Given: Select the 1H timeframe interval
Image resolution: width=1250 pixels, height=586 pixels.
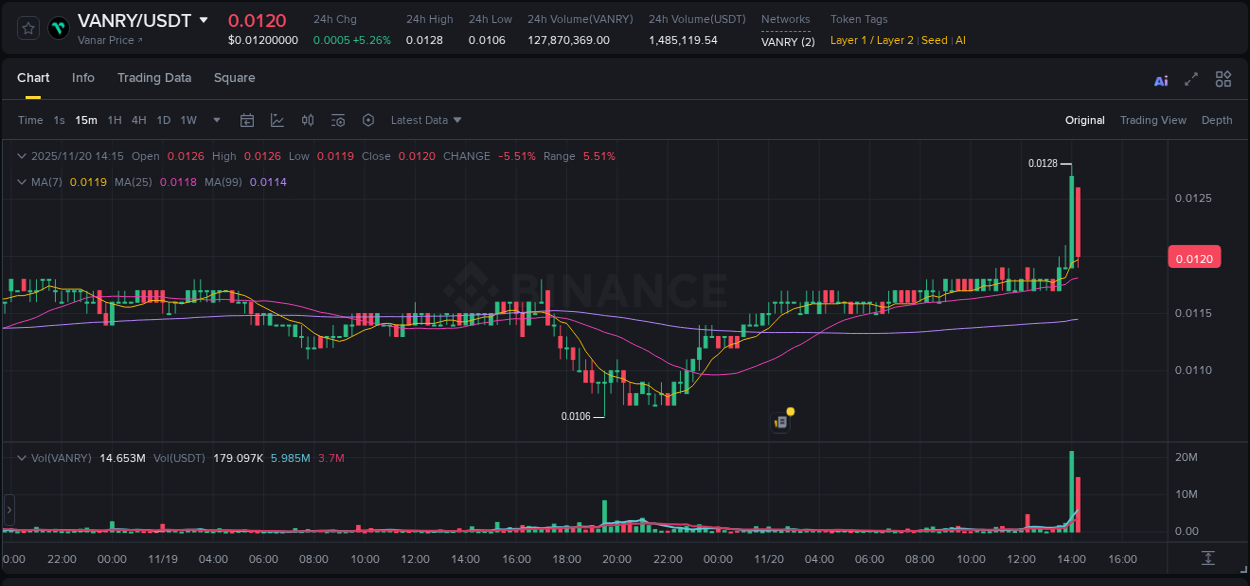Looking at the screenshot, I should 114,120.
